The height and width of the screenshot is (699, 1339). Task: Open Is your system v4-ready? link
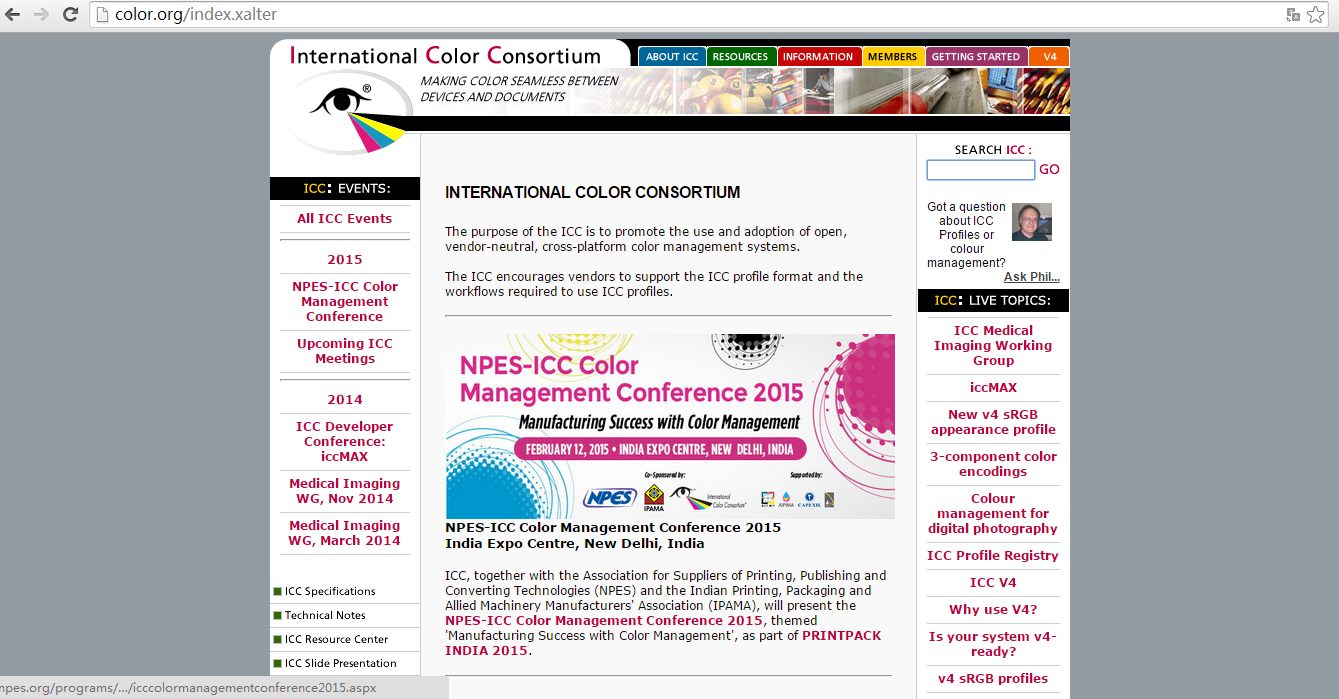[x=993, y=644]
